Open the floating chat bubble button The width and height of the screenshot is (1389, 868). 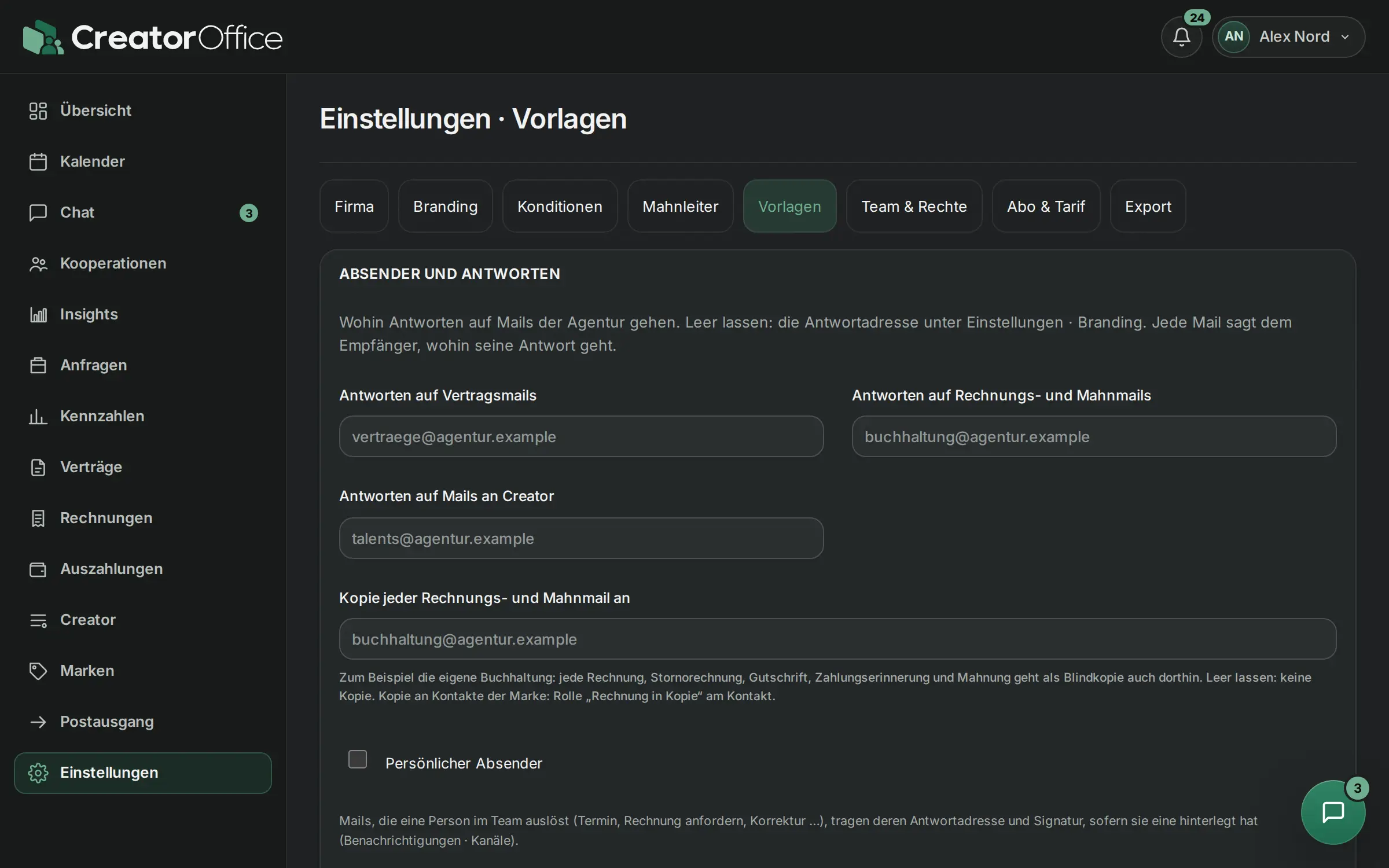pyautogui.click(x=1333, y=812)
